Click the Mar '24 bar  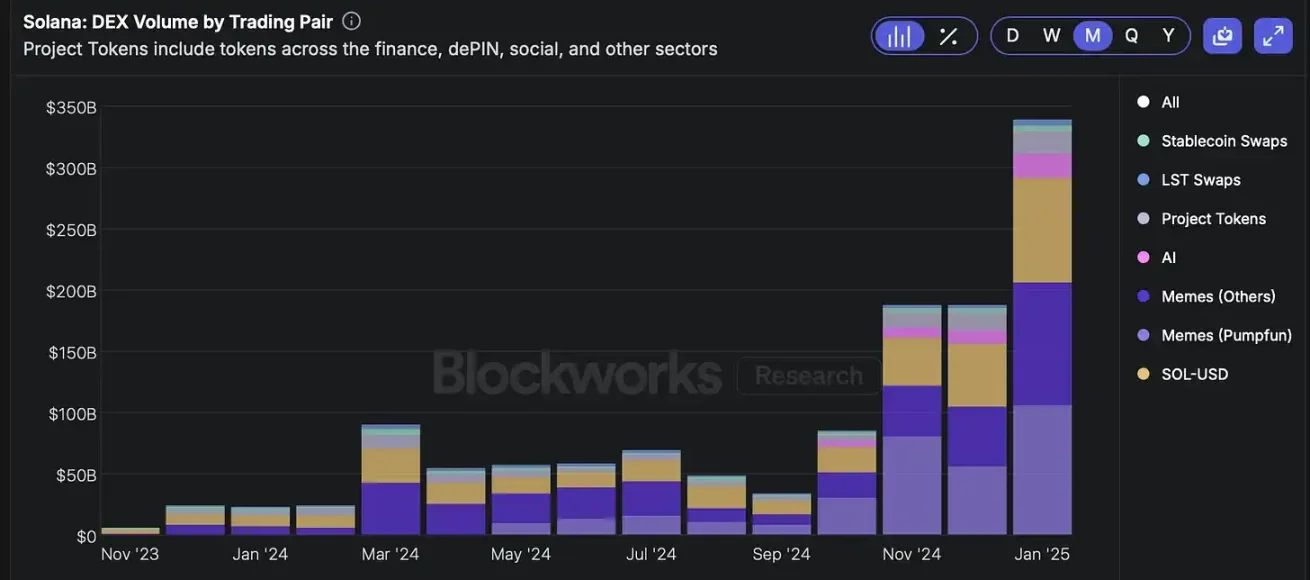(x=390, y=480)
